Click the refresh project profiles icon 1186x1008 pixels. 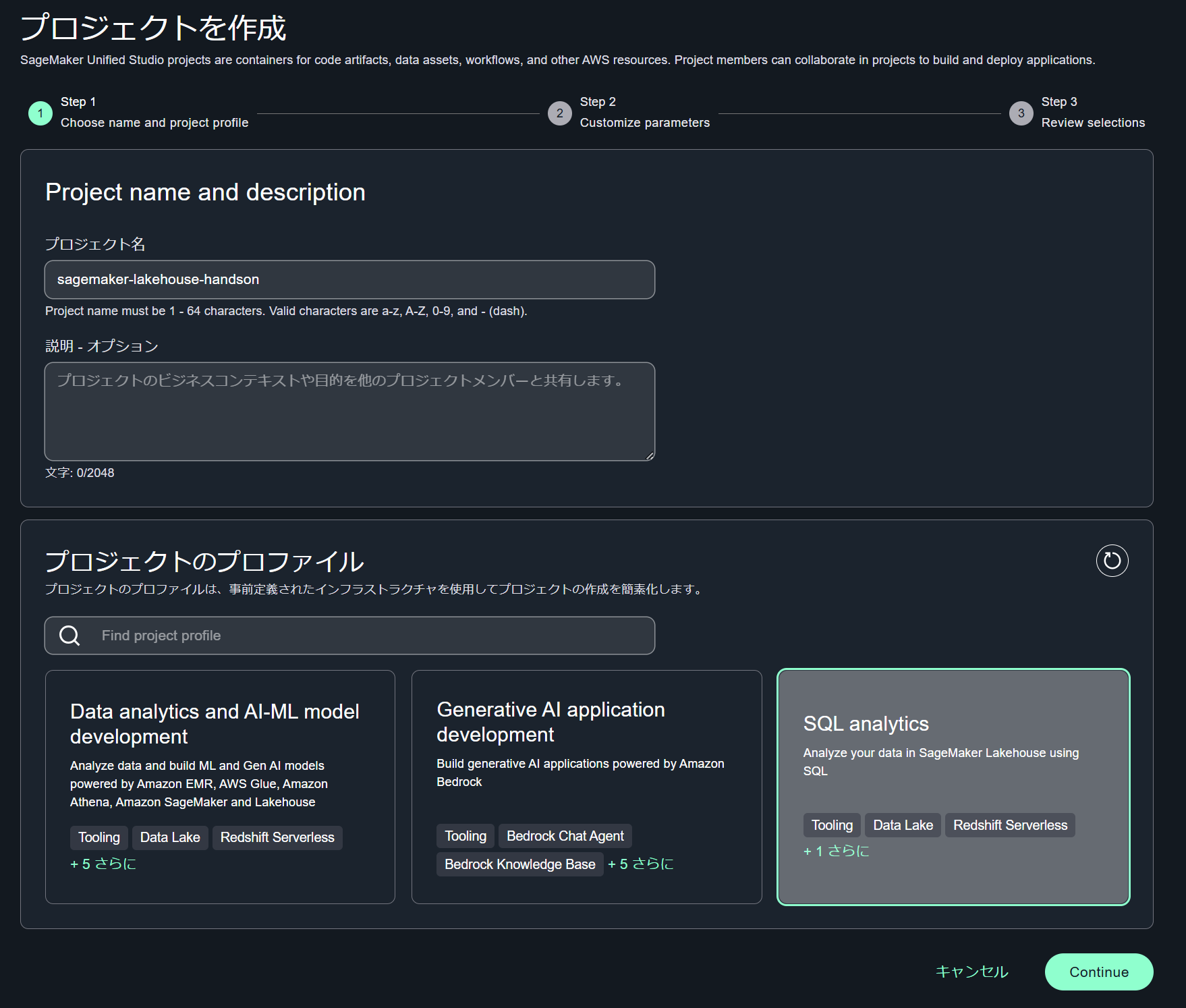click(x=1112, y=561)
